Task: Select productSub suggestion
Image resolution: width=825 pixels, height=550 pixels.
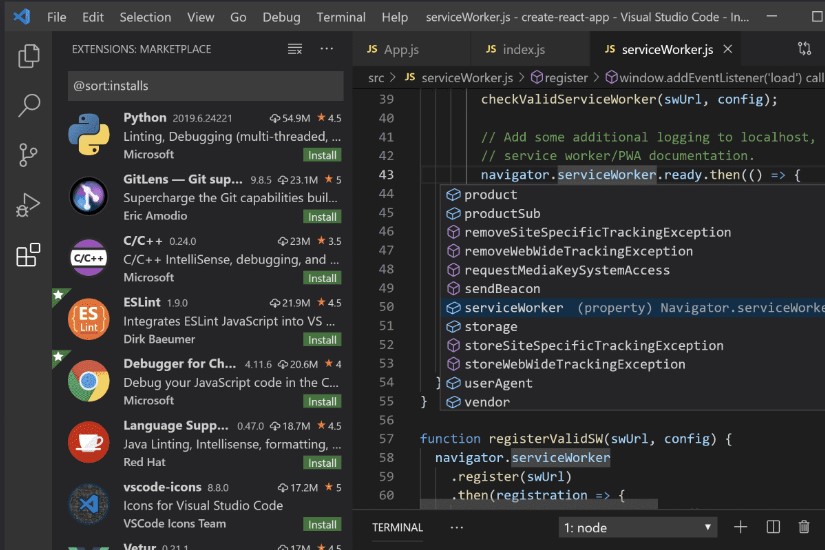Action: [631, 214]
